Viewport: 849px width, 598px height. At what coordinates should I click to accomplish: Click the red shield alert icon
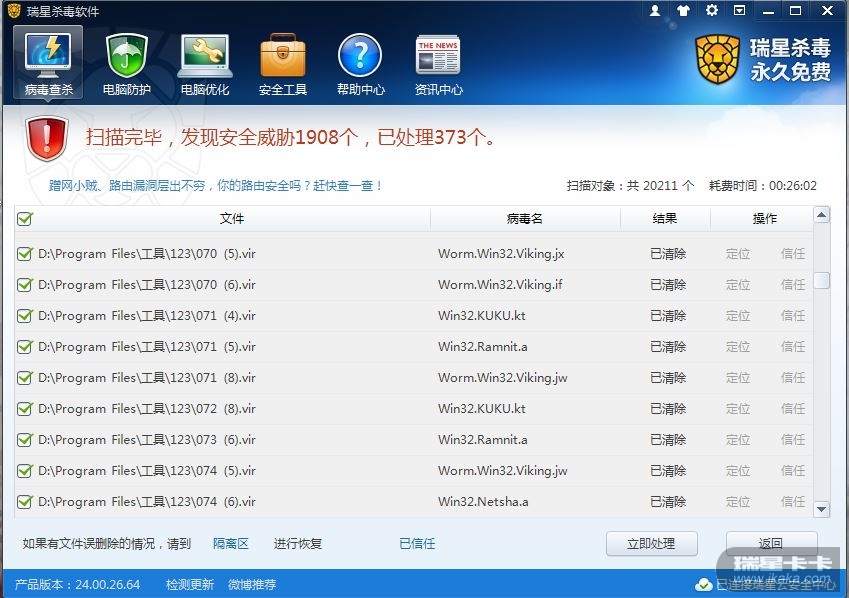pyautogui.click(x=47, y=138)
